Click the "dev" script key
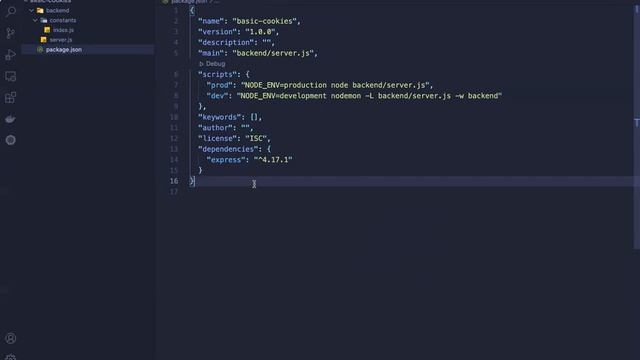 tap(217, 96)
